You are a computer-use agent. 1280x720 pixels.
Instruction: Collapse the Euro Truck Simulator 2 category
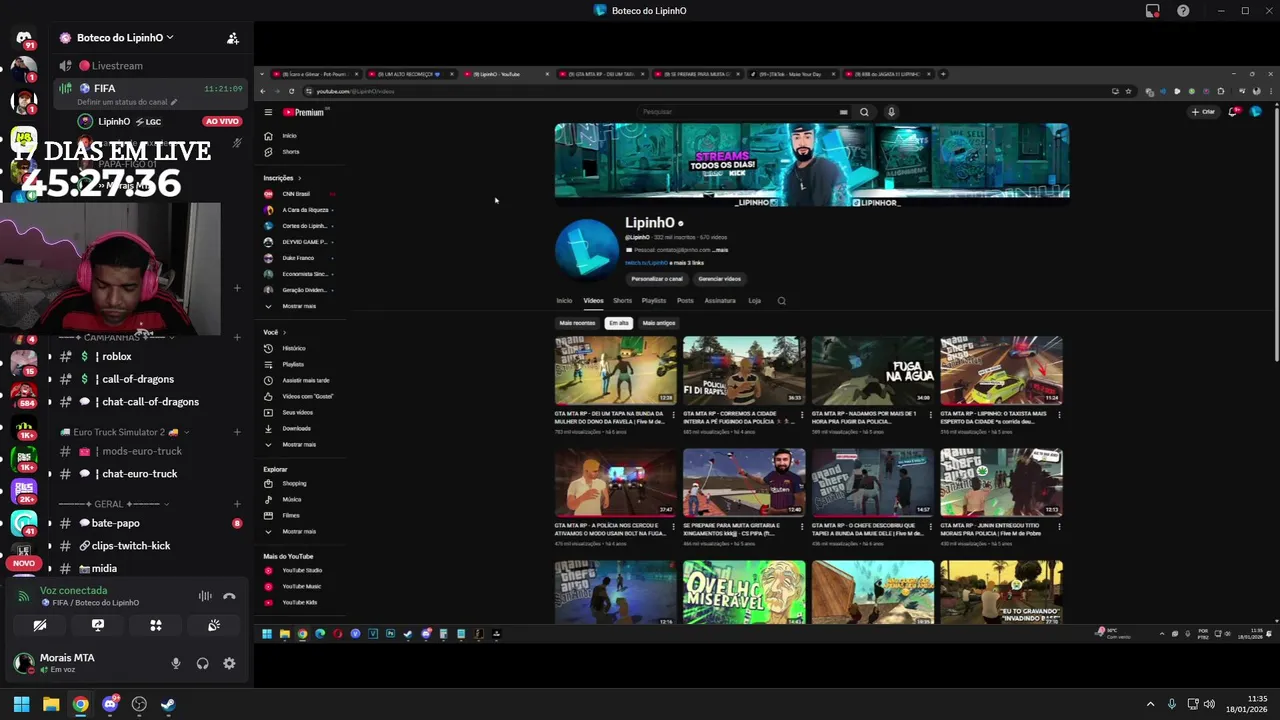pos(125,432)
